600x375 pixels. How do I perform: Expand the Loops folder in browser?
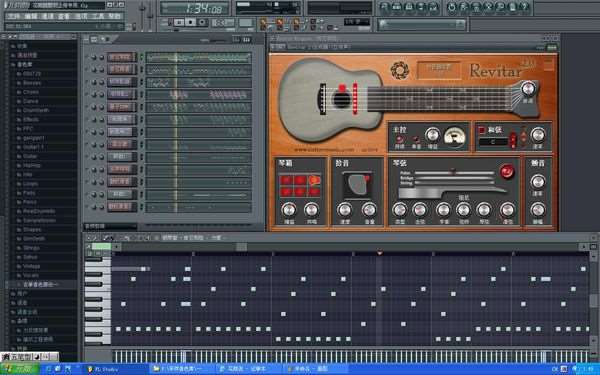point(30,184)
